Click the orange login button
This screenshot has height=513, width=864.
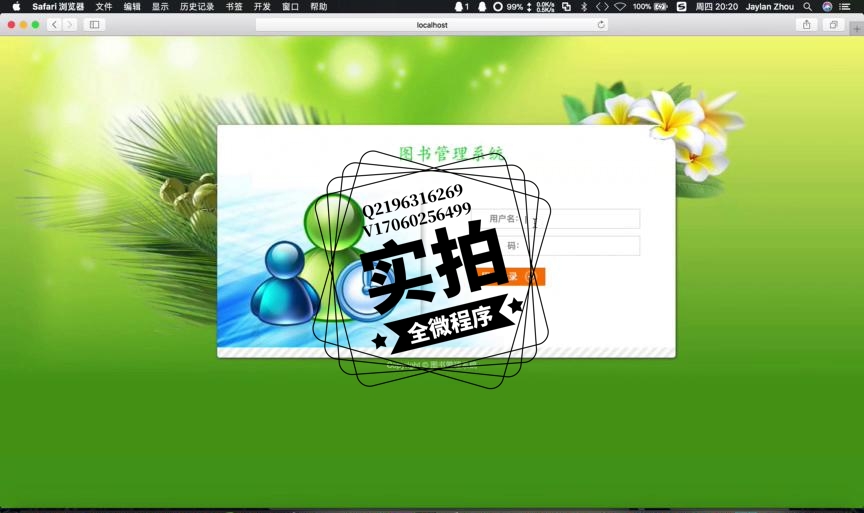click(x=511, y=277)
